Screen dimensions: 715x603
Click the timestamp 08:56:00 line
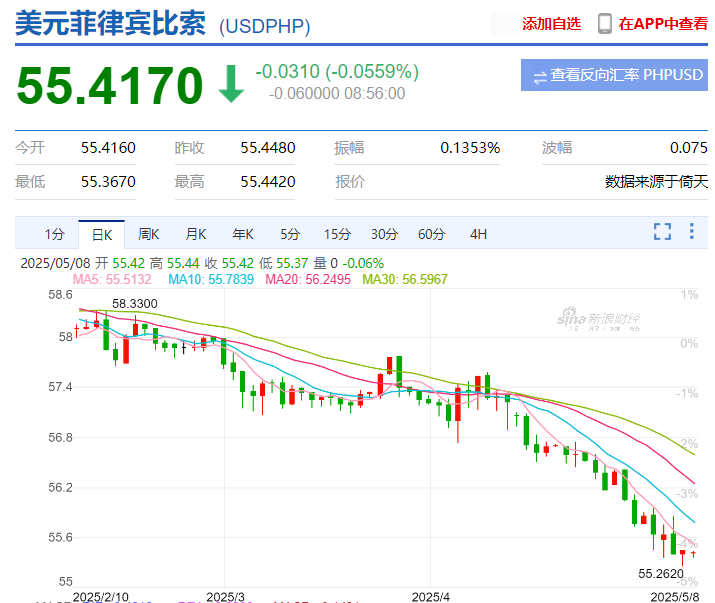pos(337,94)
